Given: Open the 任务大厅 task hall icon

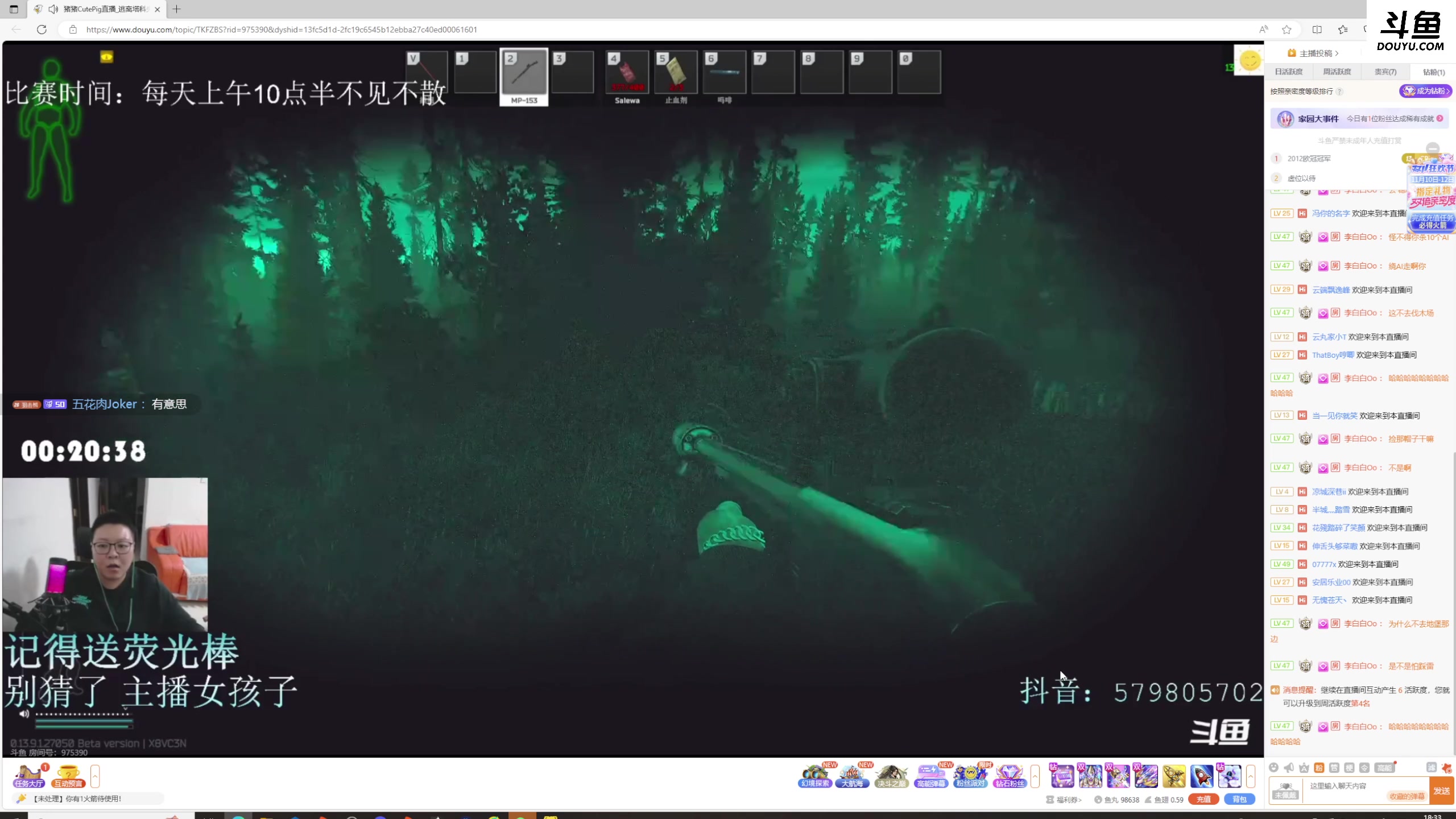Looking at the screenshot, I should [x=29, y=776].
